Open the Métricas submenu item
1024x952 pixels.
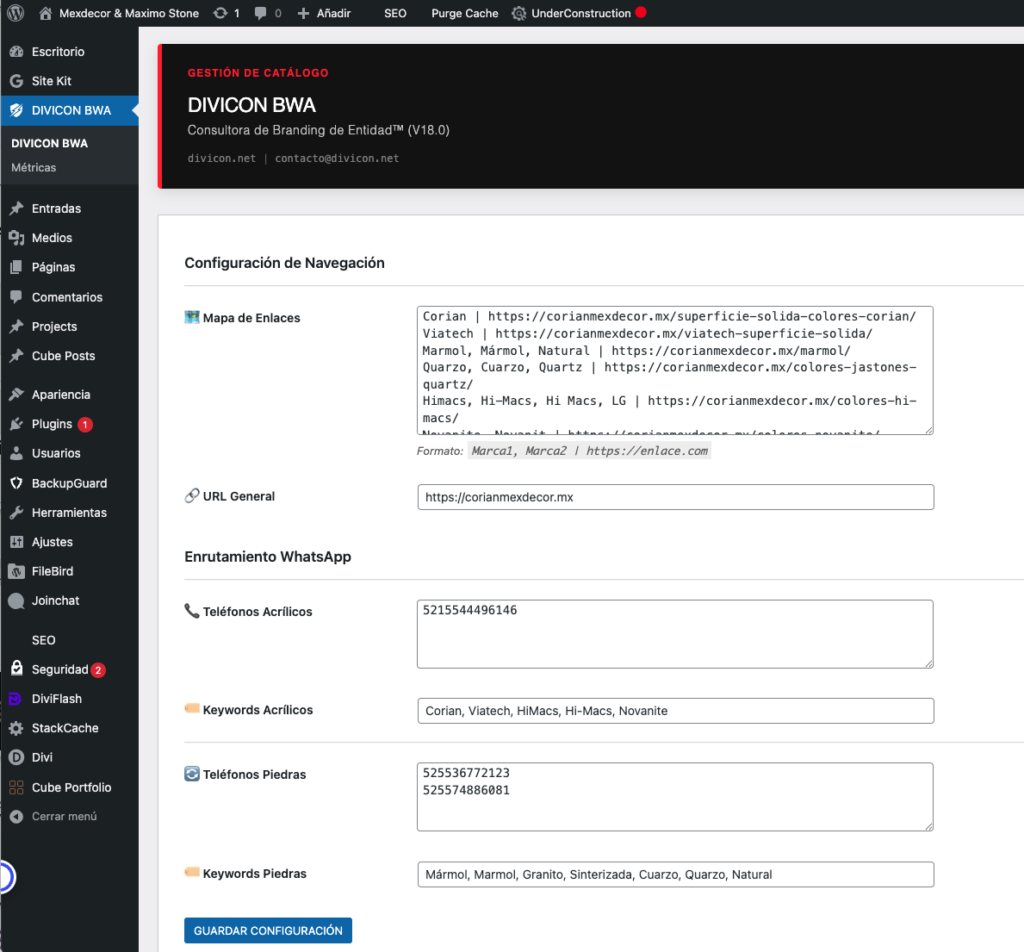pos(33,168)
